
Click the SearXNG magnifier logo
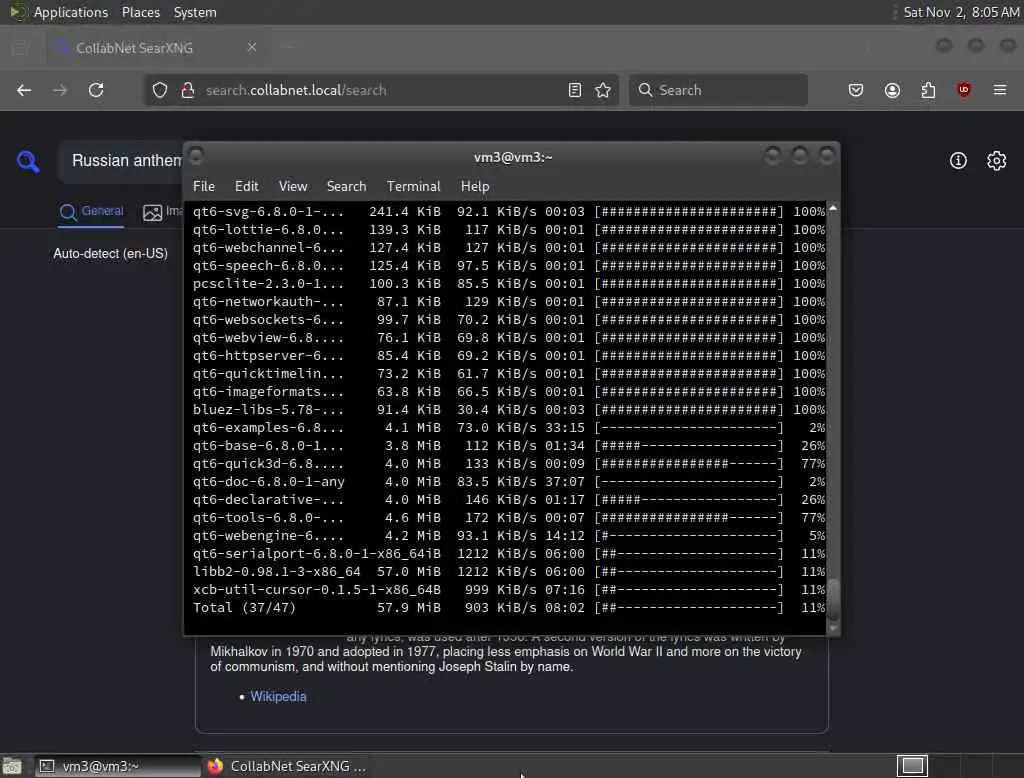point(28,161)
